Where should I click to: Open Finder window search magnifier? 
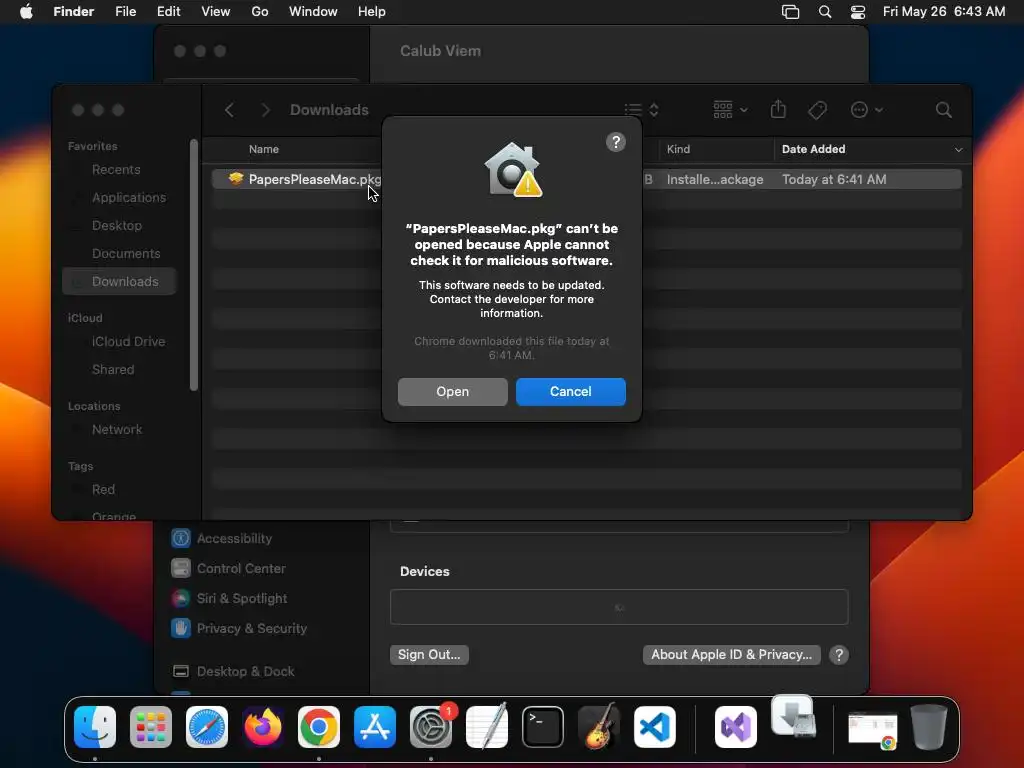point(943,110)
